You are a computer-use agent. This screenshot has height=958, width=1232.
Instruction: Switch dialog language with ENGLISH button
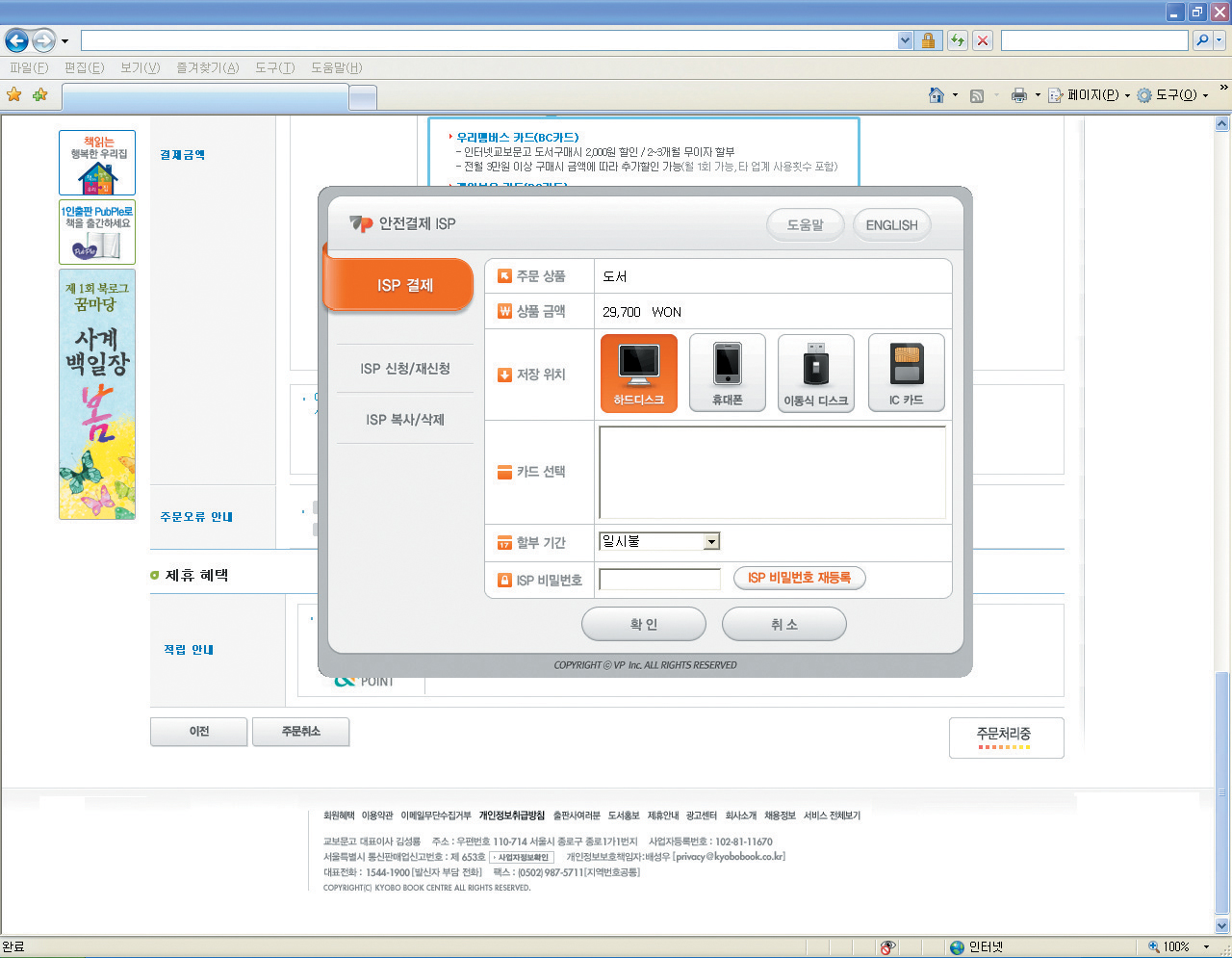coord(891,225)
